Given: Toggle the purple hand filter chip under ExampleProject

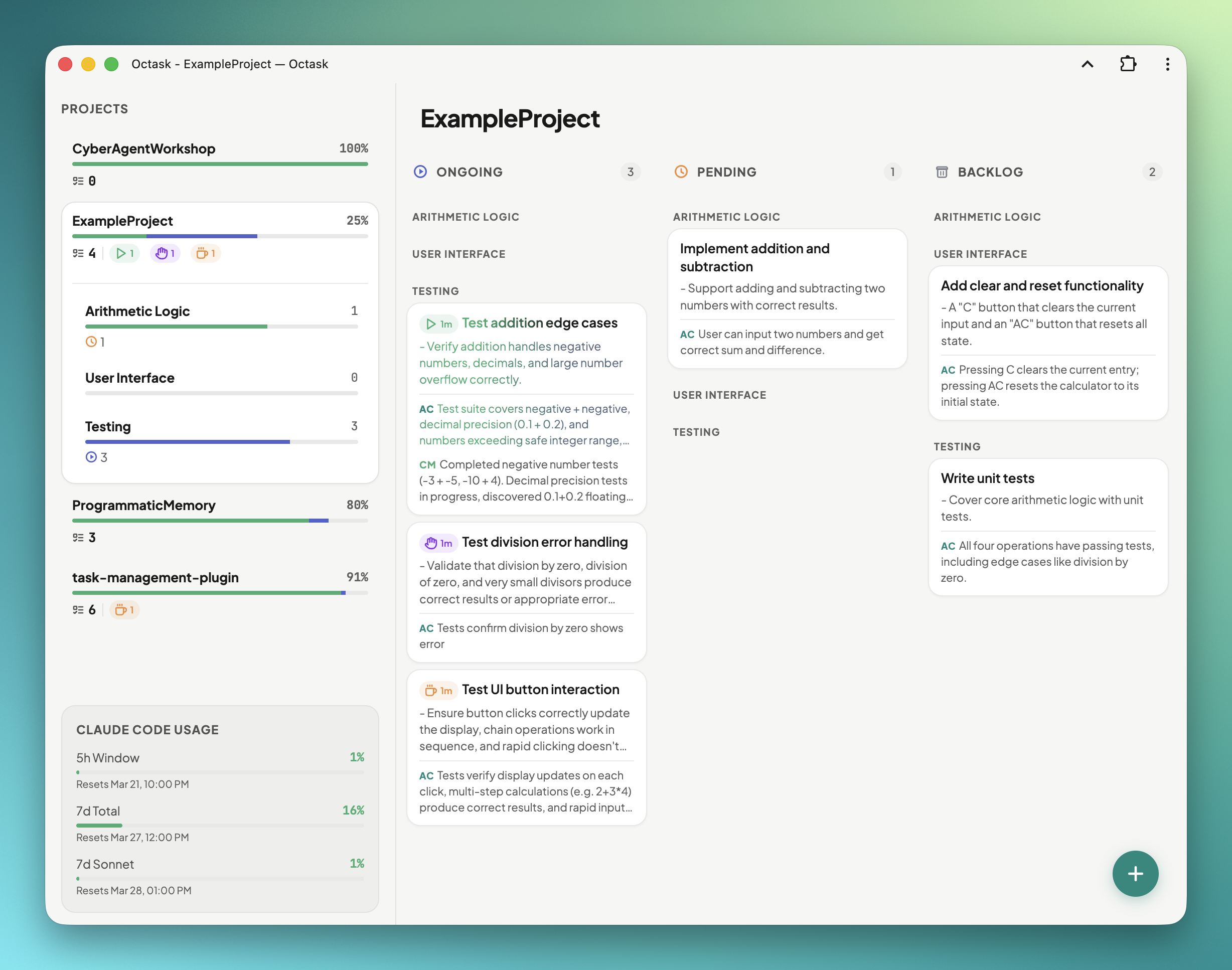Looking at the screenshot, I should click(165, 253).
